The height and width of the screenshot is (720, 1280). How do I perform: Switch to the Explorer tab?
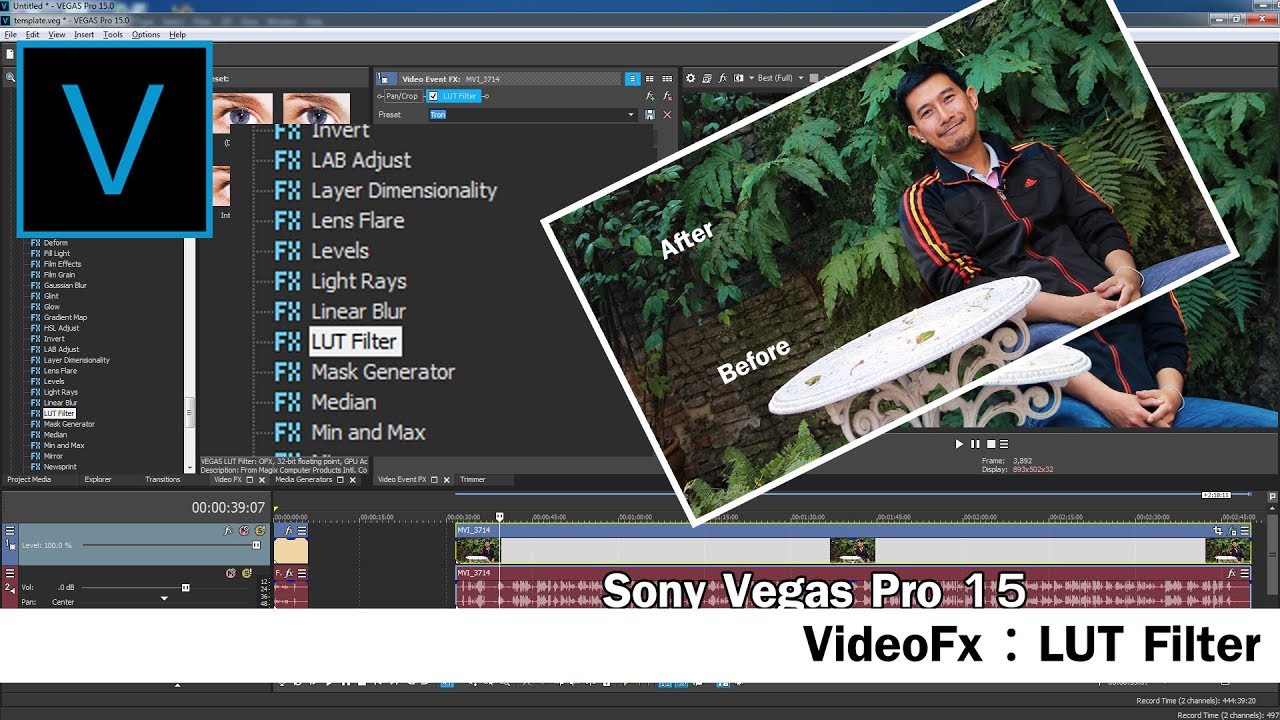(98, 480)
